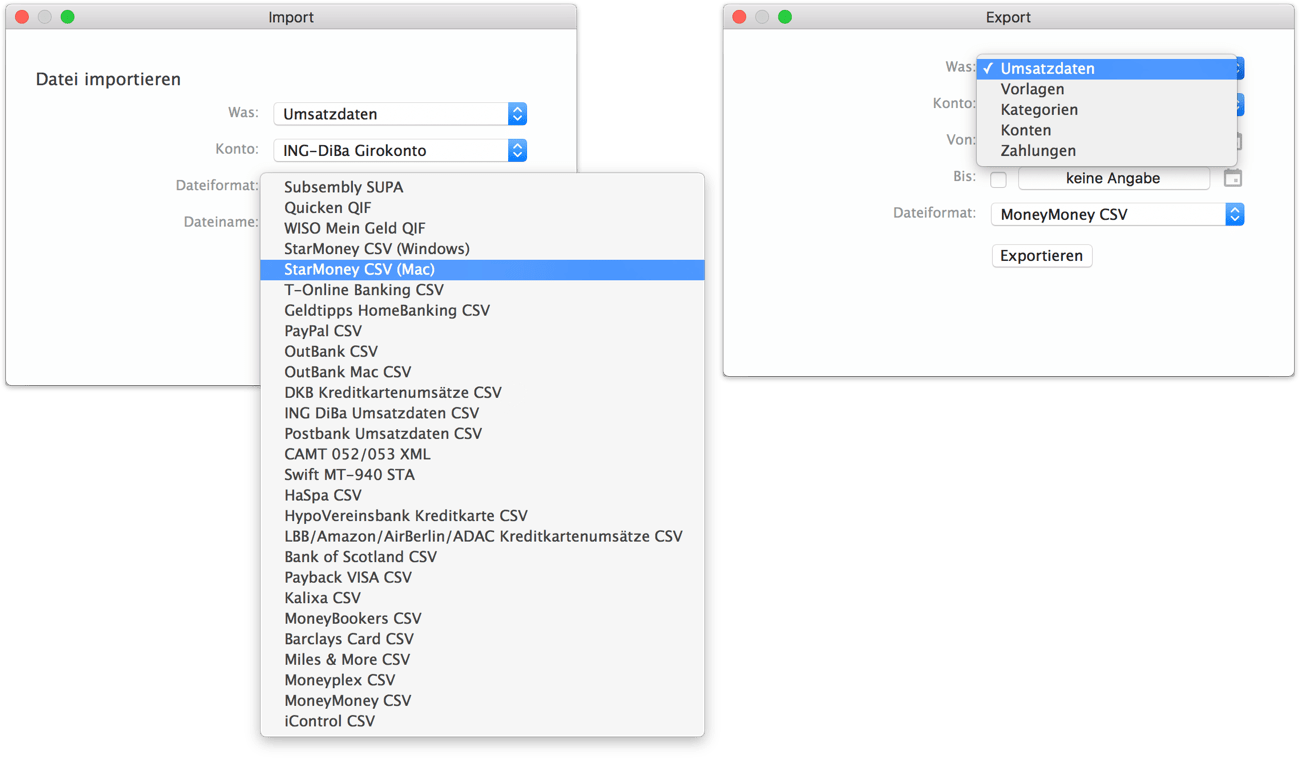This screenshot has width=1300, height=758.
Task: Select ING DiBa Umsatzdaten CSV format
Action: click(x=482, y=412)
